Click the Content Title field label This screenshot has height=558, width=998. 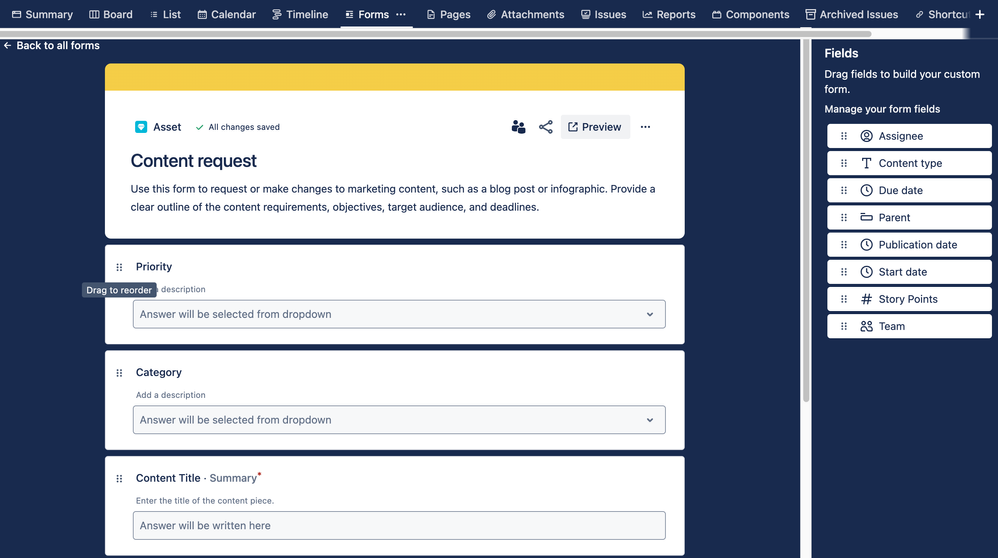tap(168, 478)
